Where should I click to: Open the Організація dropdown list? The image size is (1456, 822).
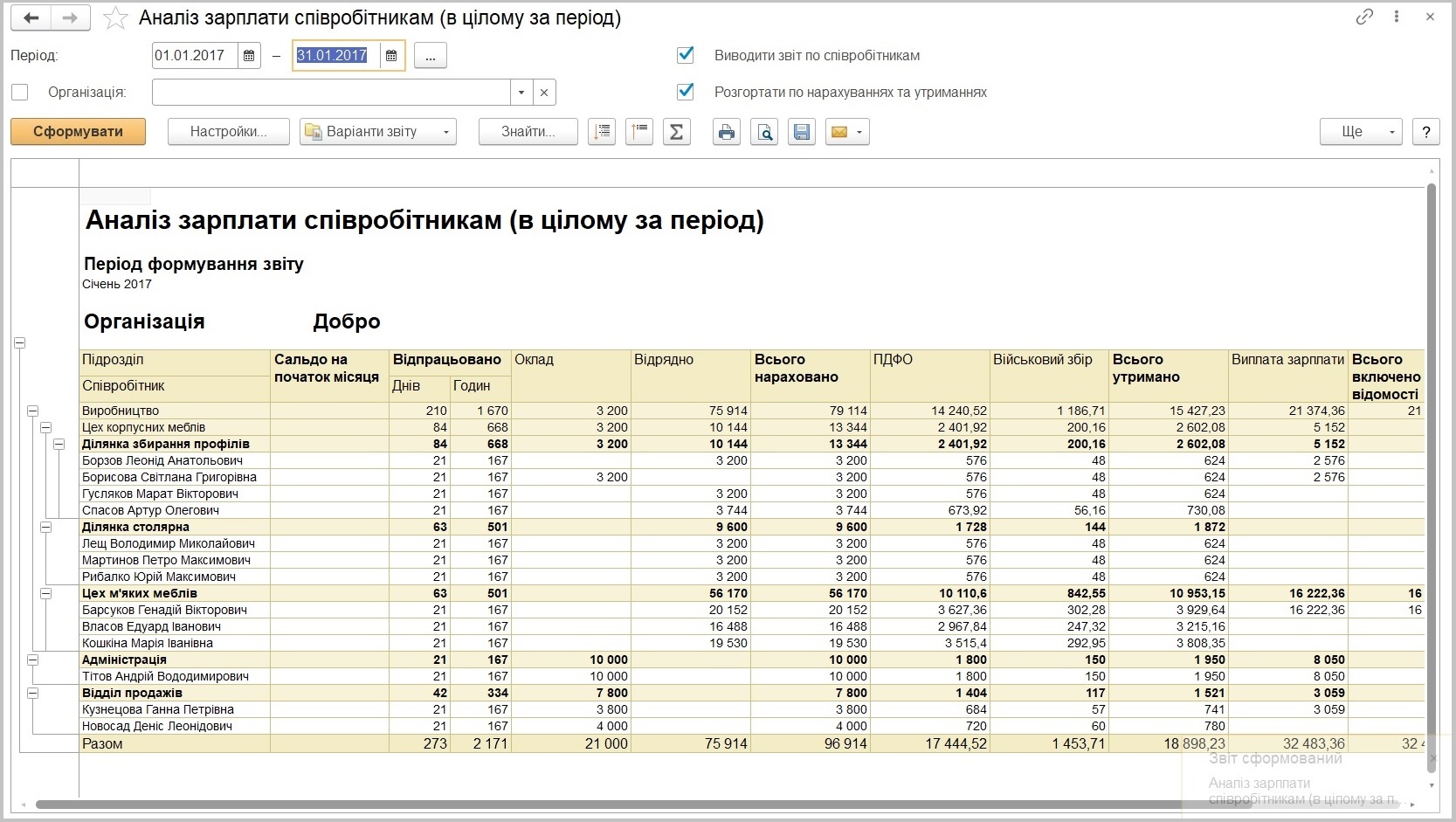(x=521, y=93)
